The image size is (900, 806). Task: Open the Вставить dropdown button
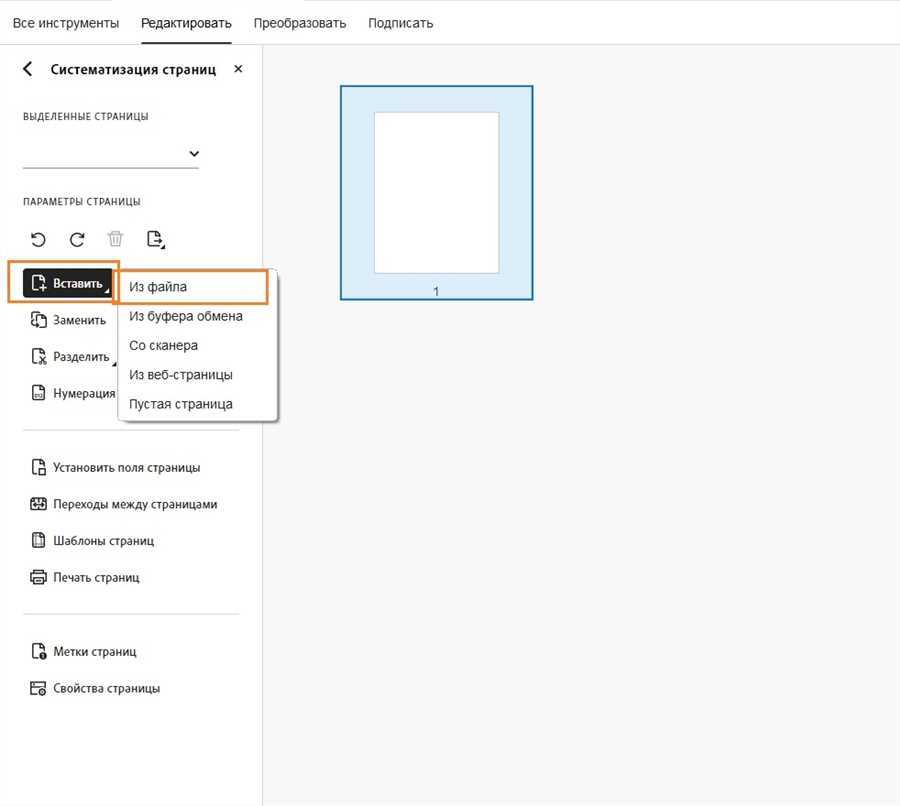(68, 283)
